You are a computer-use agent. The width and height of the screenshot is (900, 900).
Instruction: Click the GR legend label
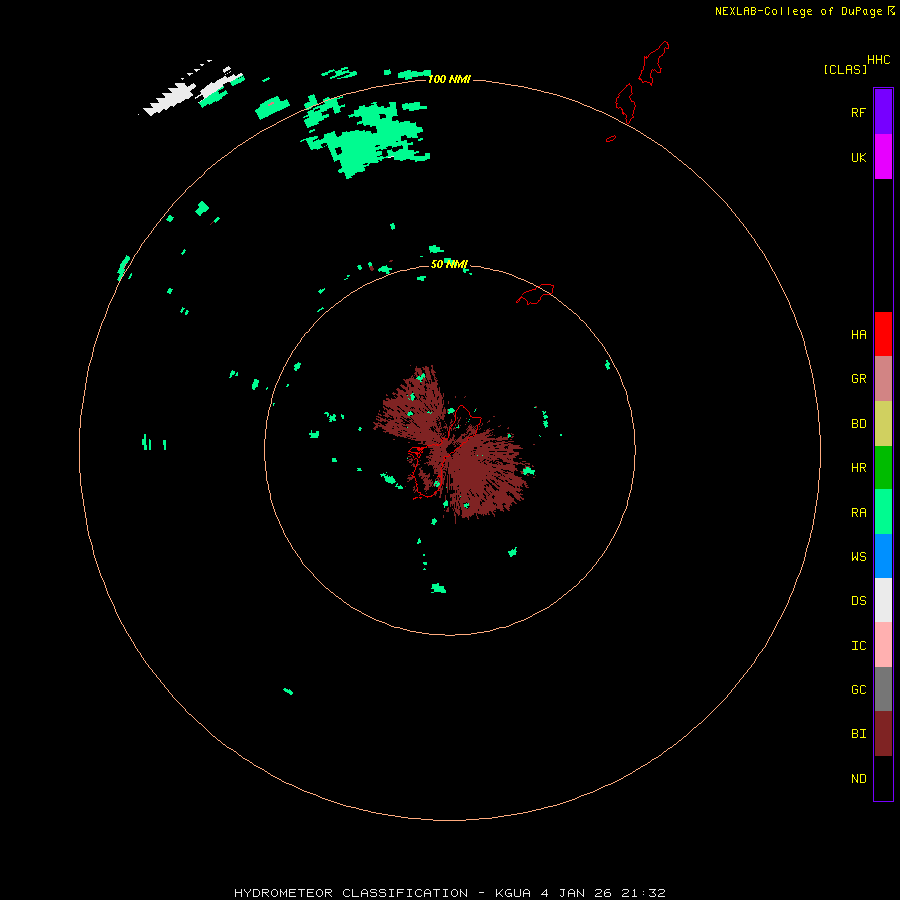click(x=858, y=379)
